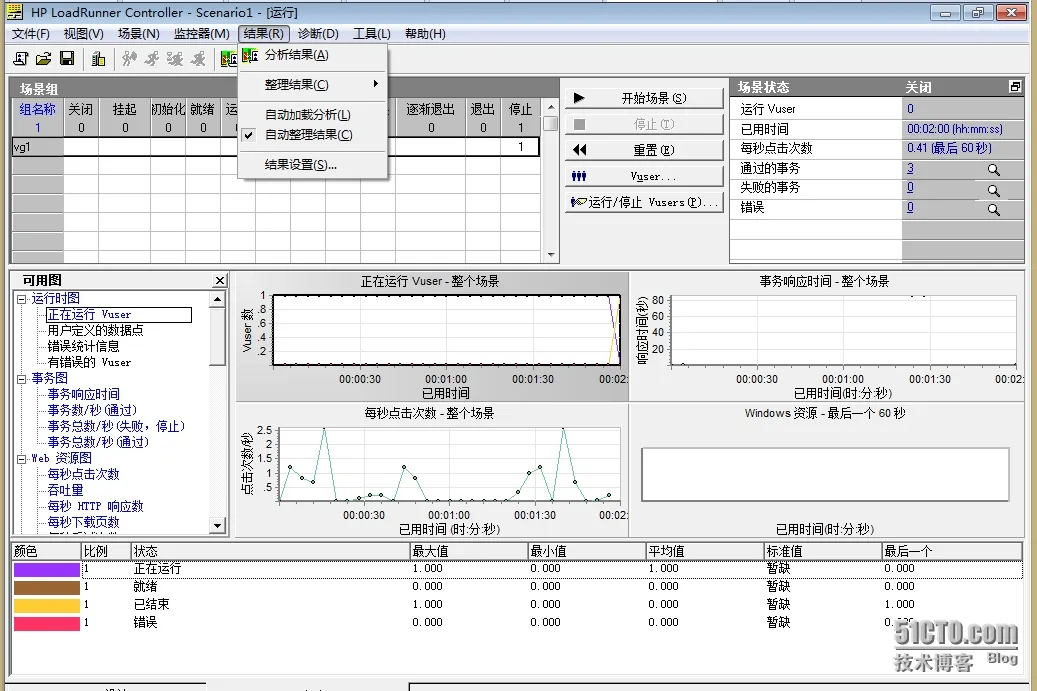Close the 可用图 panel with its X
The height and width of the screenshot is (691, 1037).
[x=220, y=280]
